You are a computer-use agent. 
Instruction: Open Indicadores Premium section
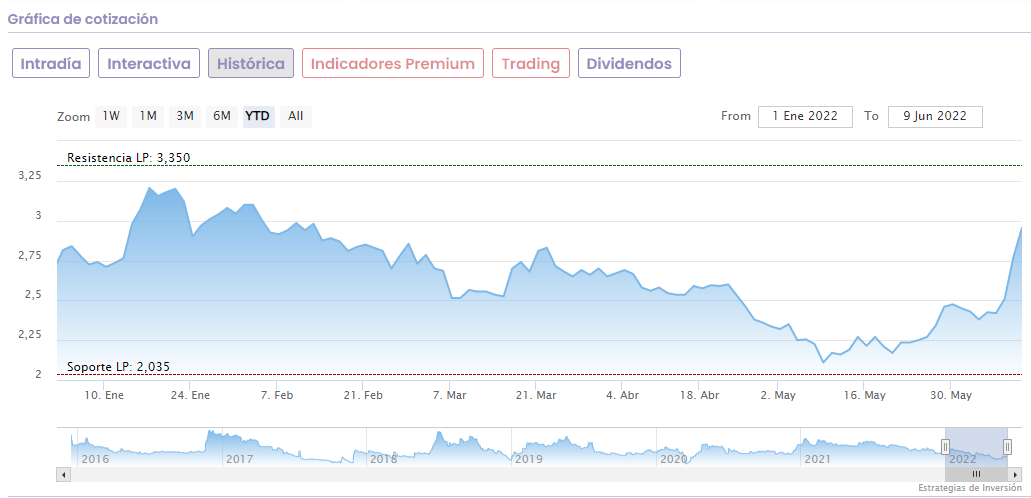(393, 64)
